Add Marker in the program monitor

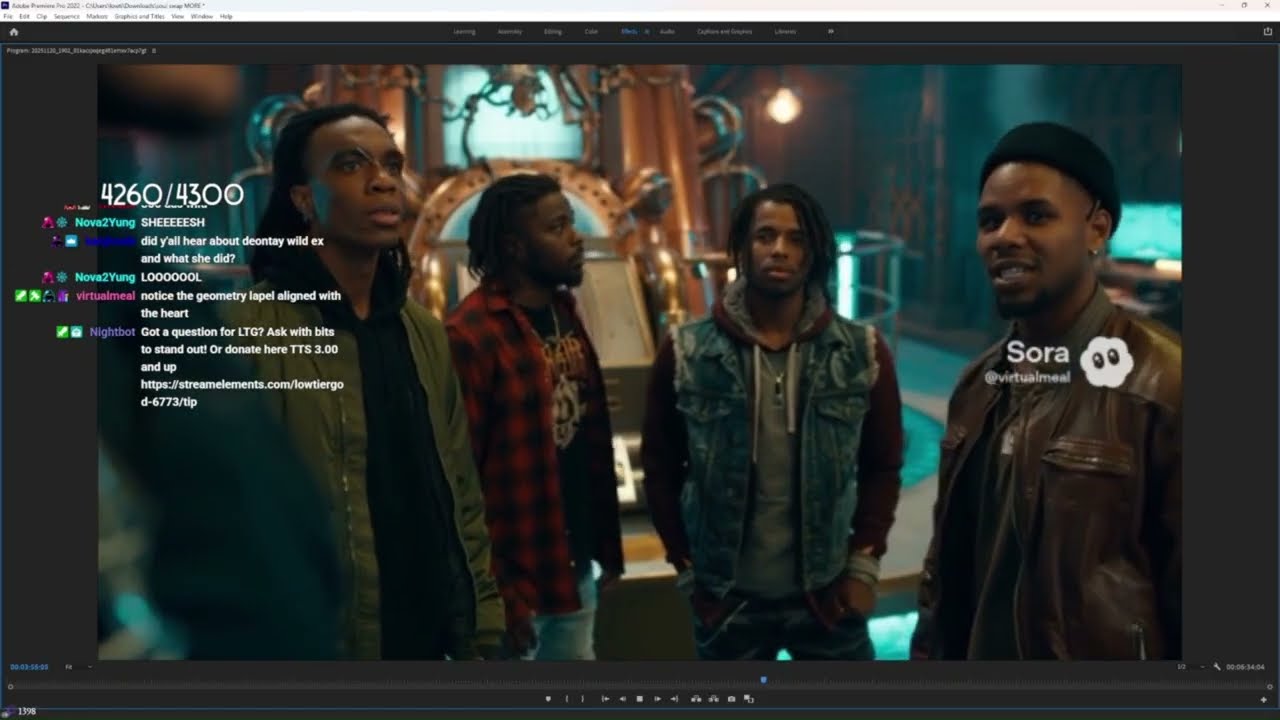coord(548,699)
